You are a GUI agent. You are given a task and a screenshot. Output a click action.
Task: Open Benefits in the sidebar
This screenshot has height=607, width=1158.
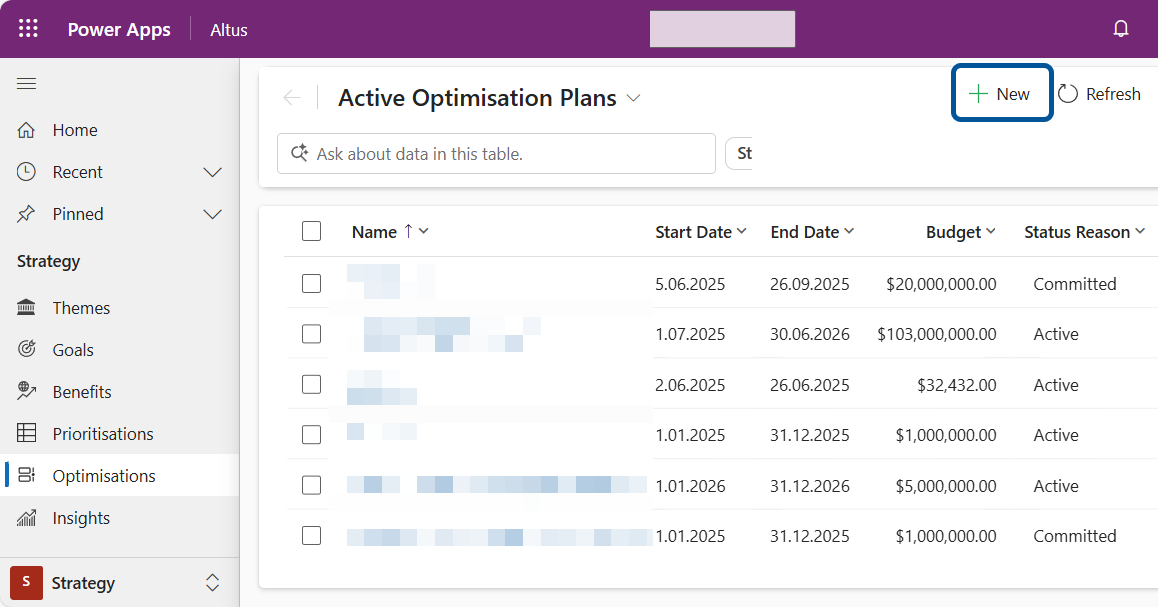click(x=81, y=392)
